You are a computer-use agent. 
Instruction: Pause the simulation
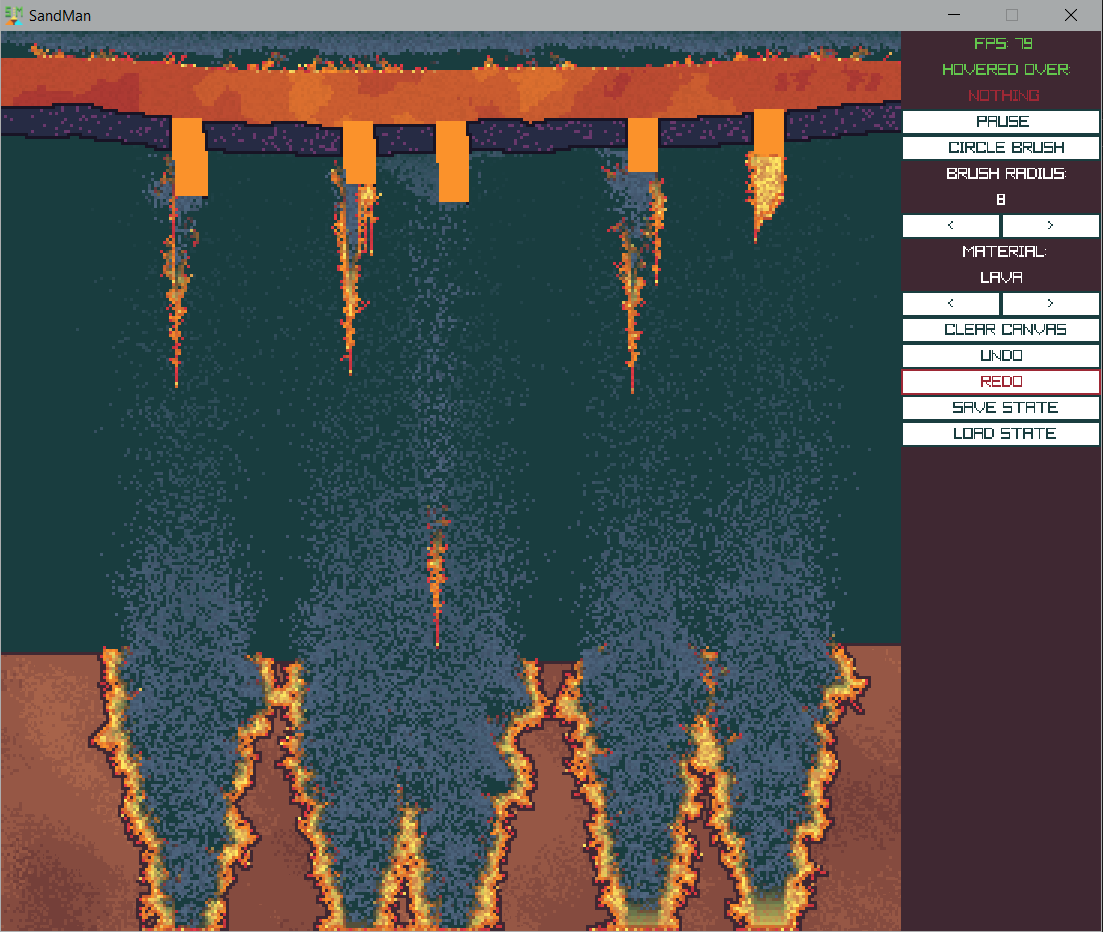coord(1001,122)
